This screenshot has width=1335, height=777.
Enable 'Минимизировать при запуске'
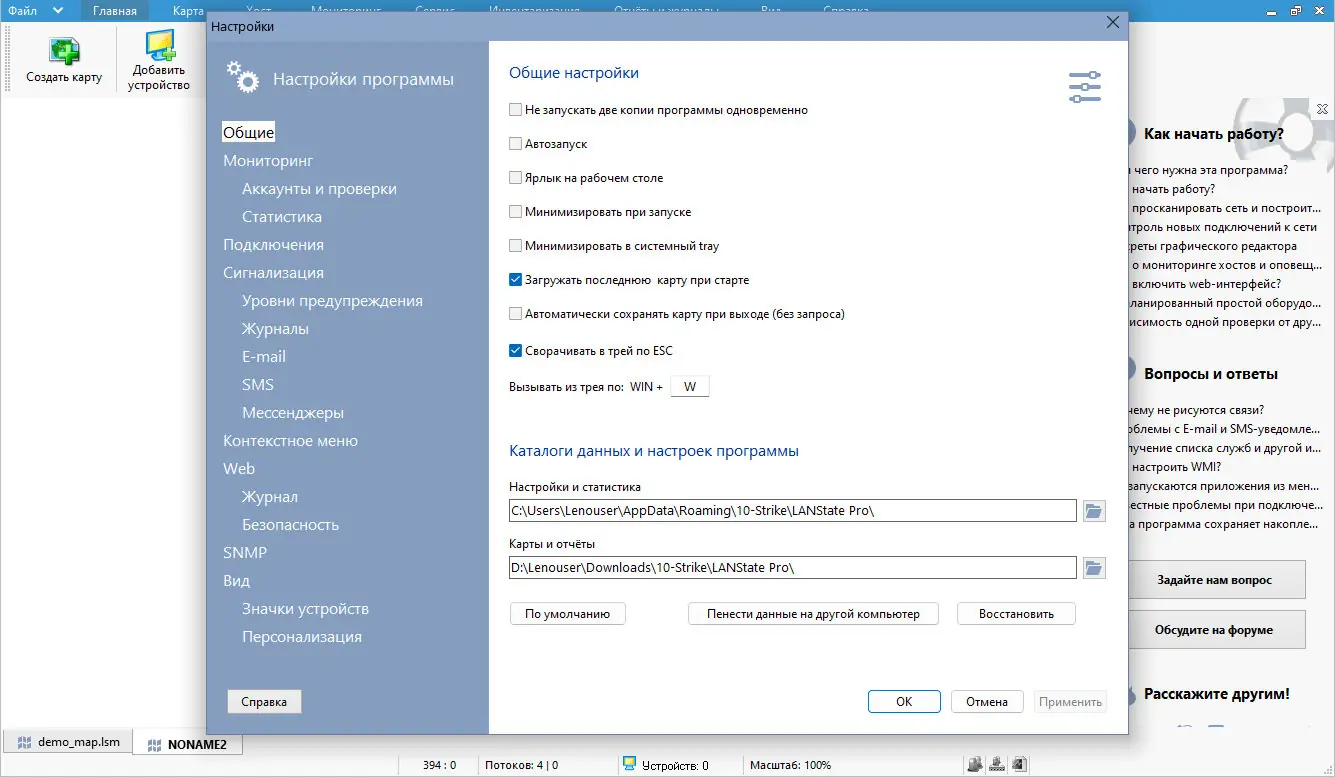pos(516,212)
